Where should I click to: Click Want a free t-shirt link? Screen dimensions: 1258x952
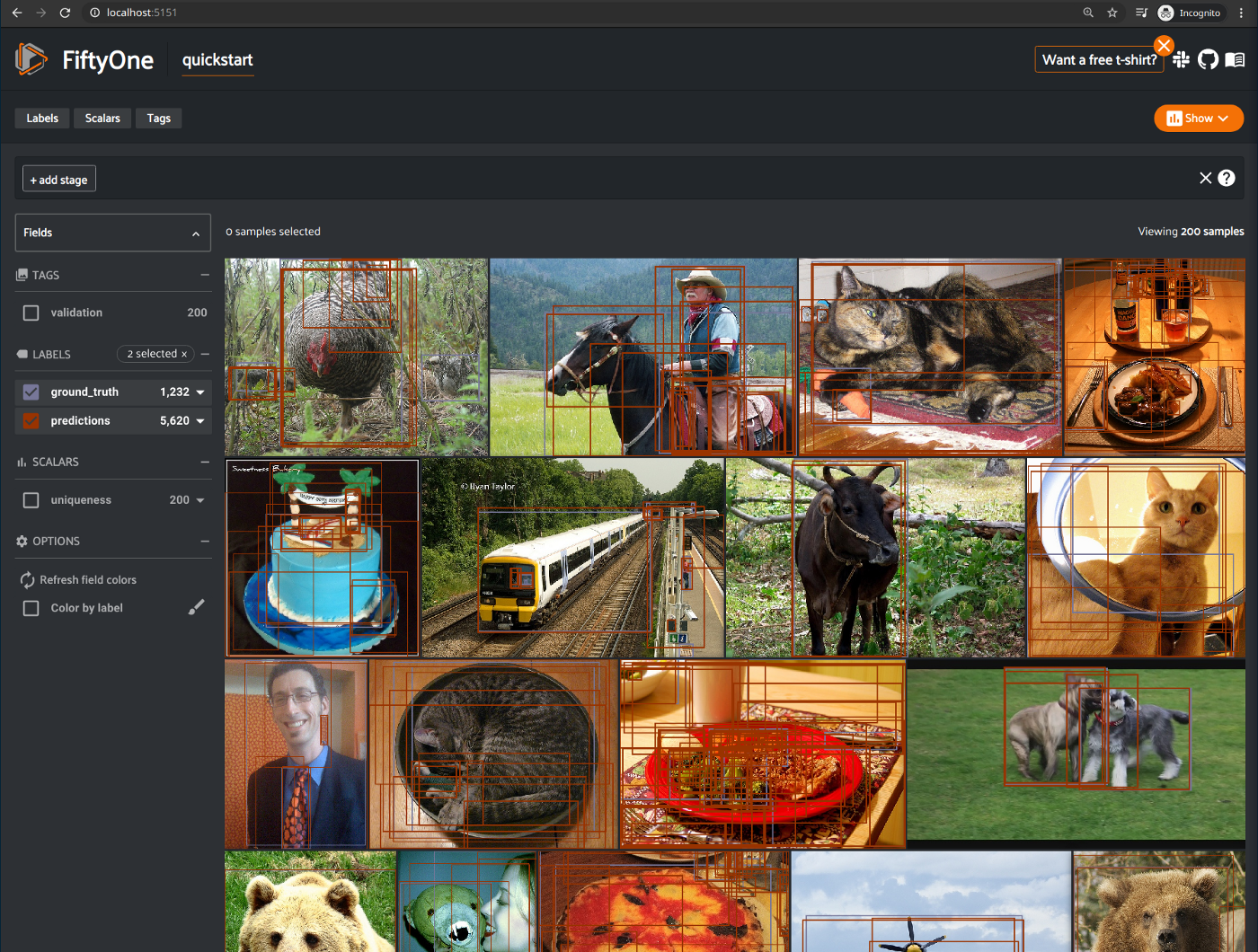(1100, 59)
